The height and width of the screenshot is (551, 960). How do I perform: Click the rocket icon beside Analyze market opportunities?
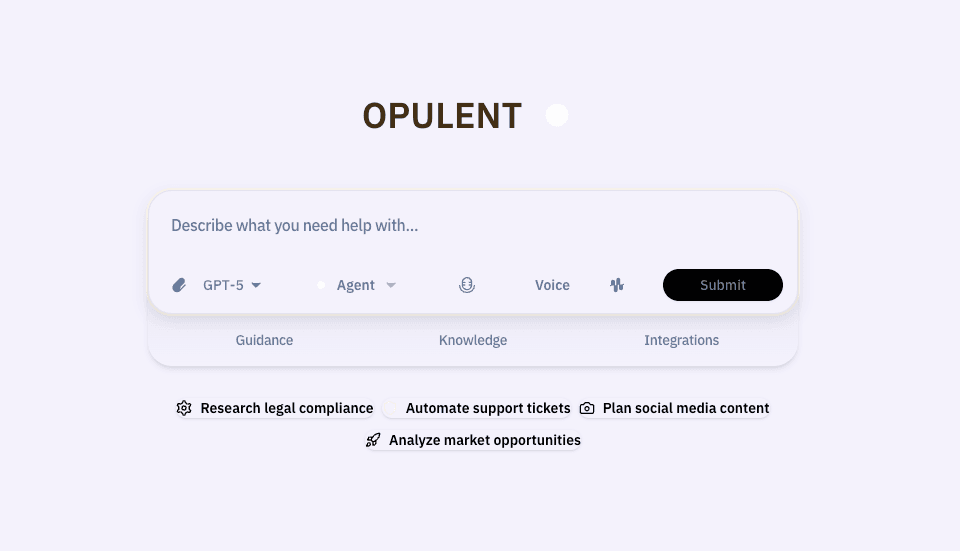tap(373, 440)
